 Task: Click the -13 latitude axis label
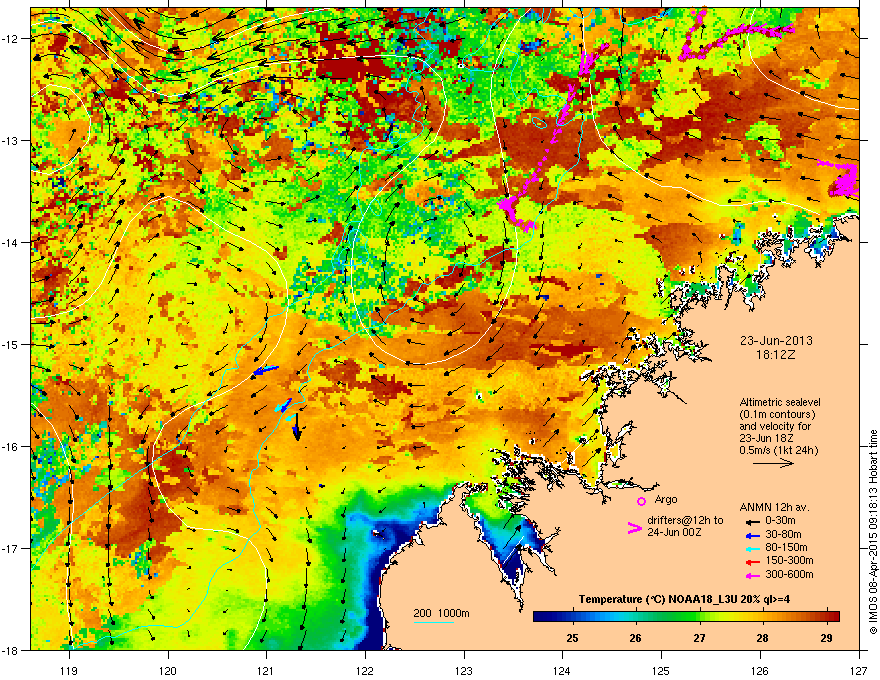point(11,140)
